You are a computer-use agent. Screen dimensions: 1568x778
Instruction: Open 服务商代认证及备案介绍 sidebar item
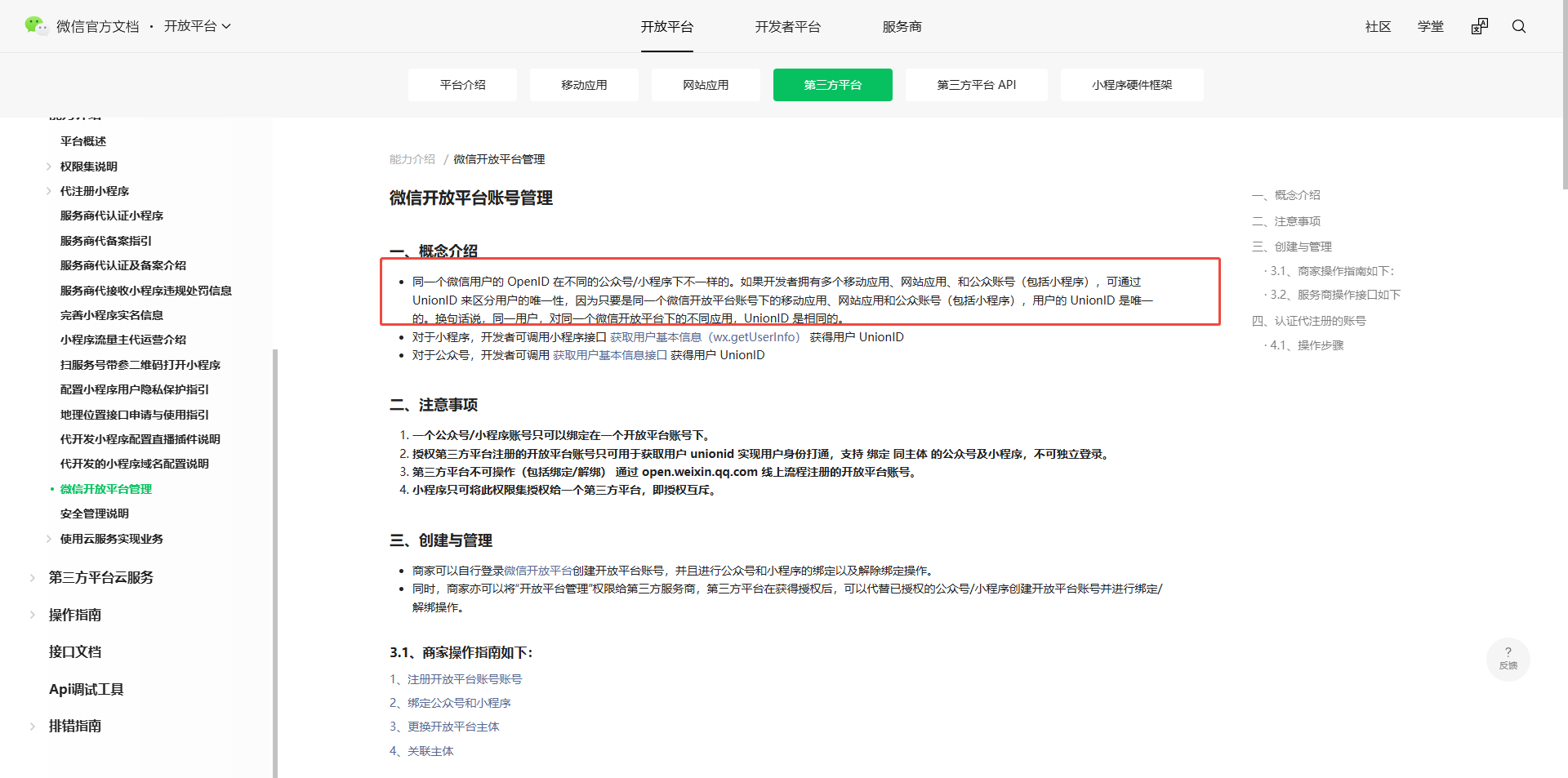pos(123,265)
